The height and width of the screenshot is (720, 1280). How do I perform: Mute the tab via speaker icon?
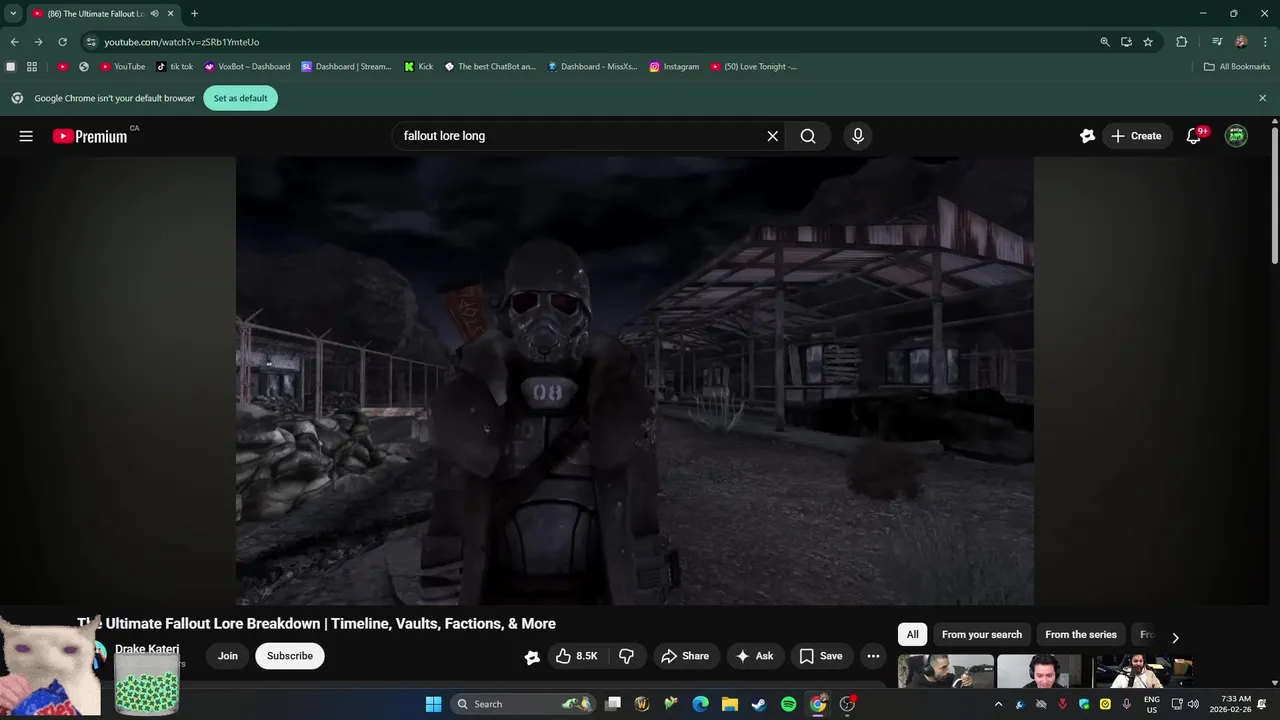pos(155,14)
